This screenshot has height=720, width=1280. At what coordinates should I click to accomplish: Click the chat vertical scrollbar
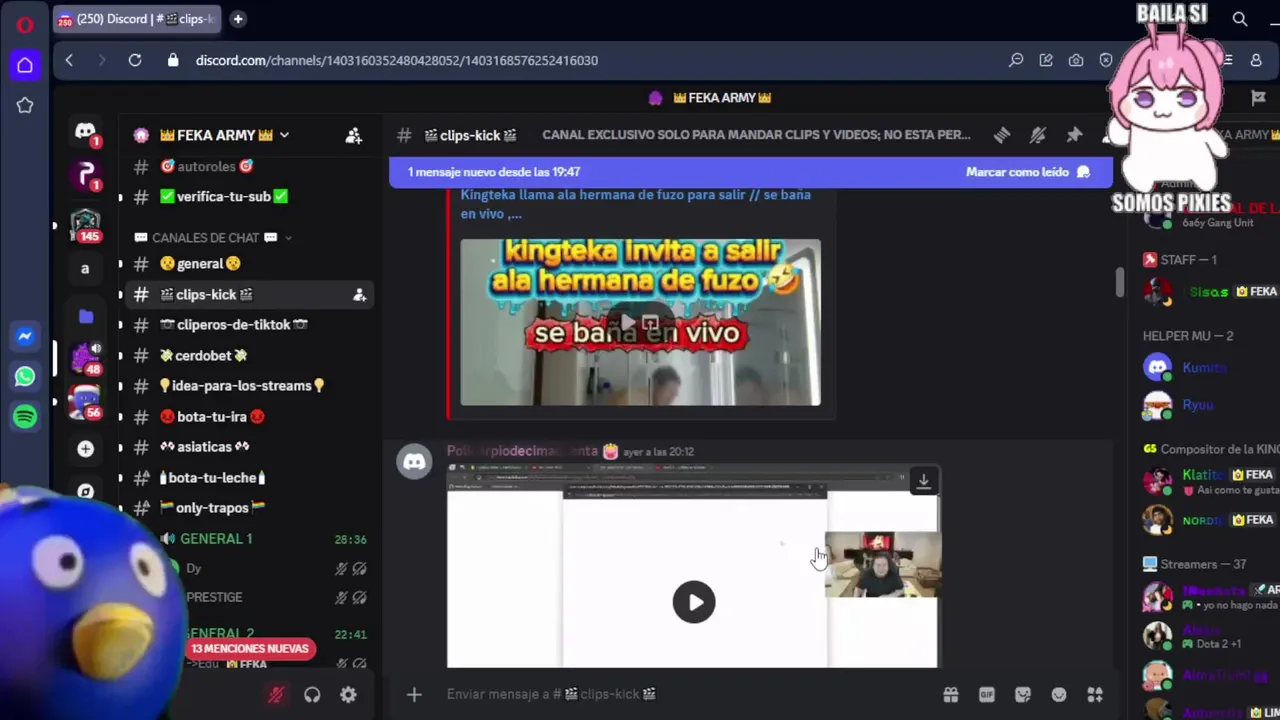pyautogui.click(x=1120, y=283)
